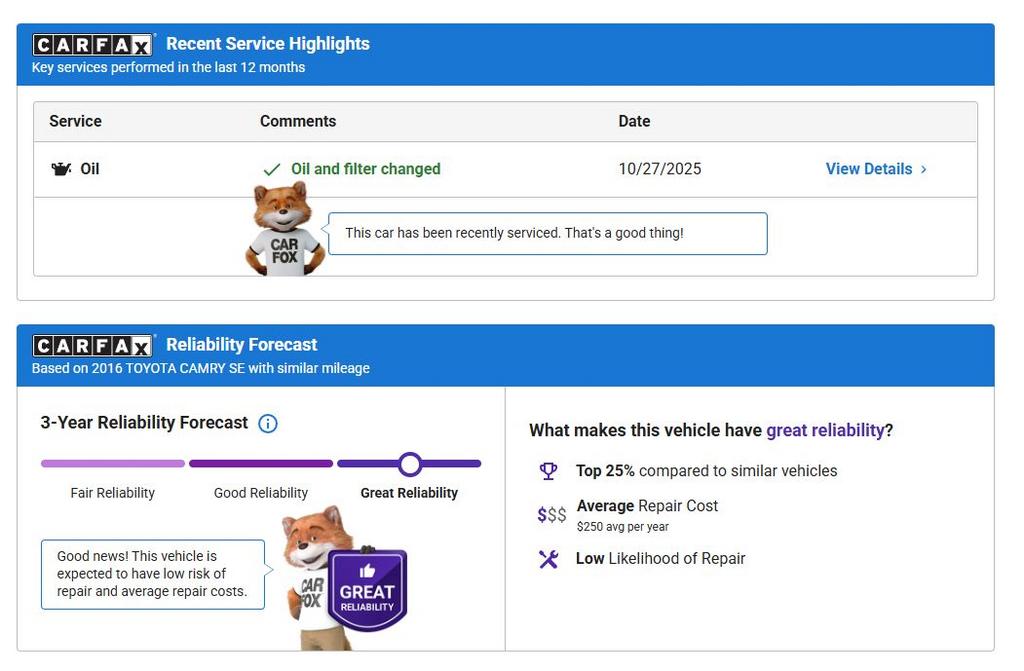This screenshot has height=671, width=1024.
Task: Click the oil can service icon
Action: point(61,169)
